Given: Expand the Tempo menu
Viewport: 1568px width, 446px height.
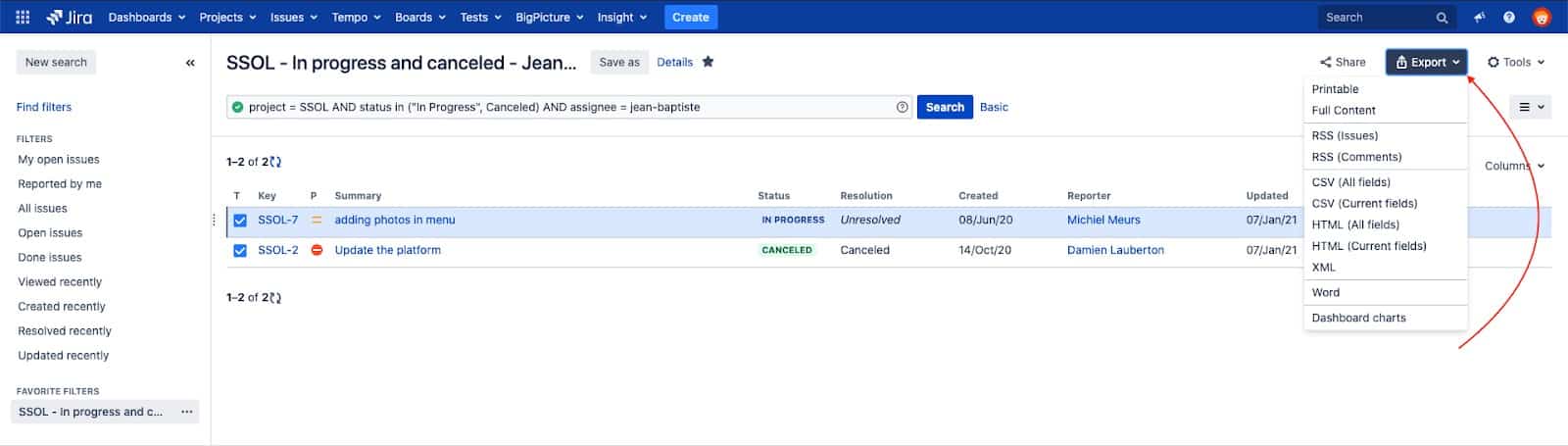Looking at the screenshot, I should (356, 18).
